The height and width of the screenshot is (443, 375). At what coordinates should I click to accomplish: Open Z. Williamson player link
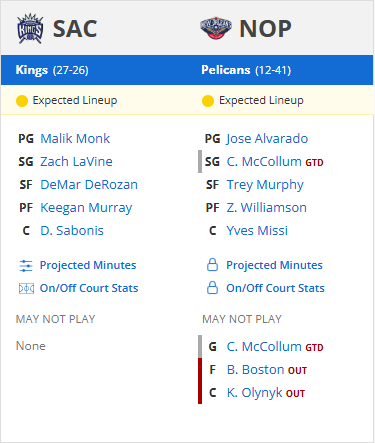(x=267, y=208)
